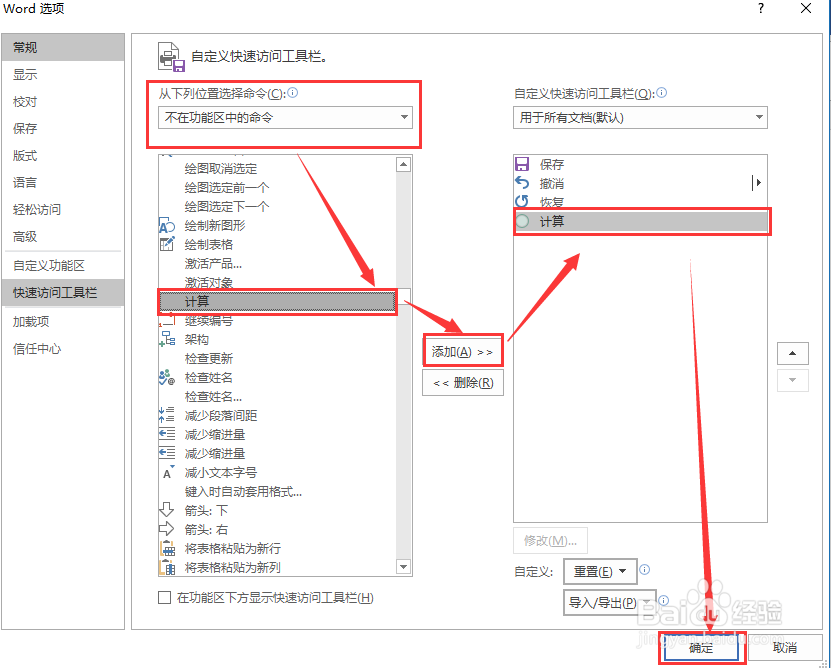Select the 快速访问工具栏 category

click(x=63, y=293)
